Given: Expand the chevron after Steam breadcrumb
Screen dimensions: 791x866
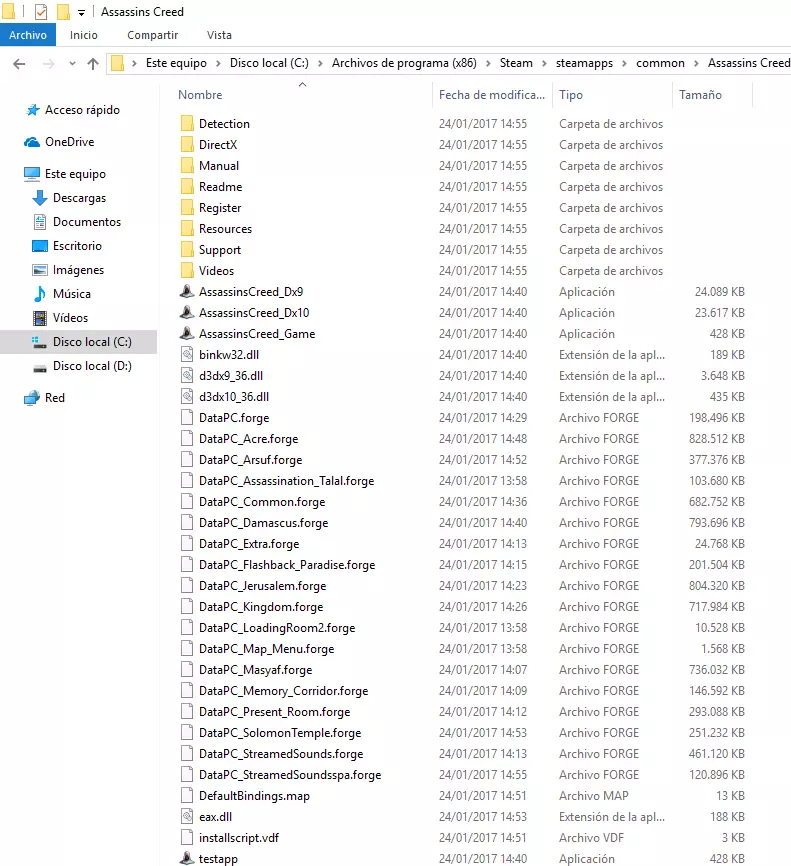Looking at the screenshot, I should click(x=544, y=64).
